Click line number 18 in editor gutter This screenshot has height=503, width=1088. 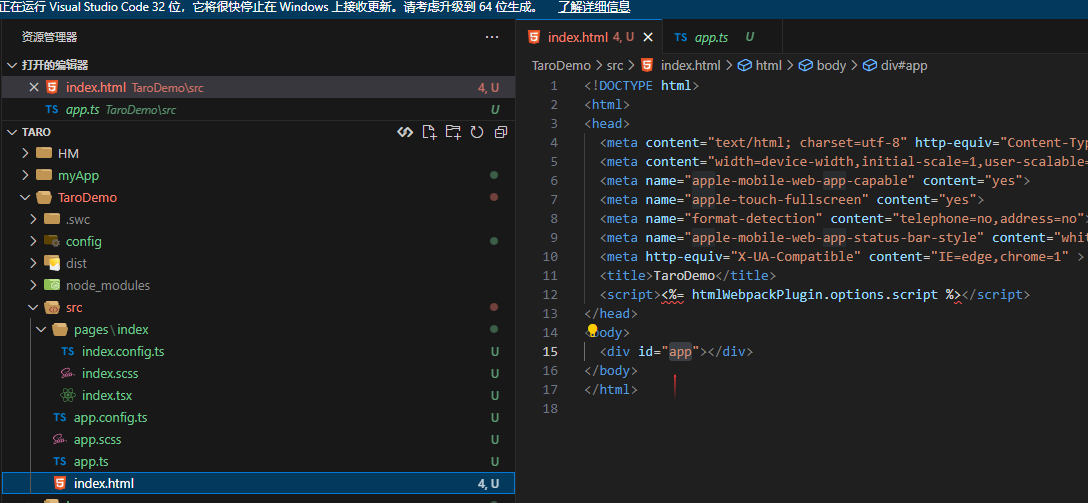point(551,409)
